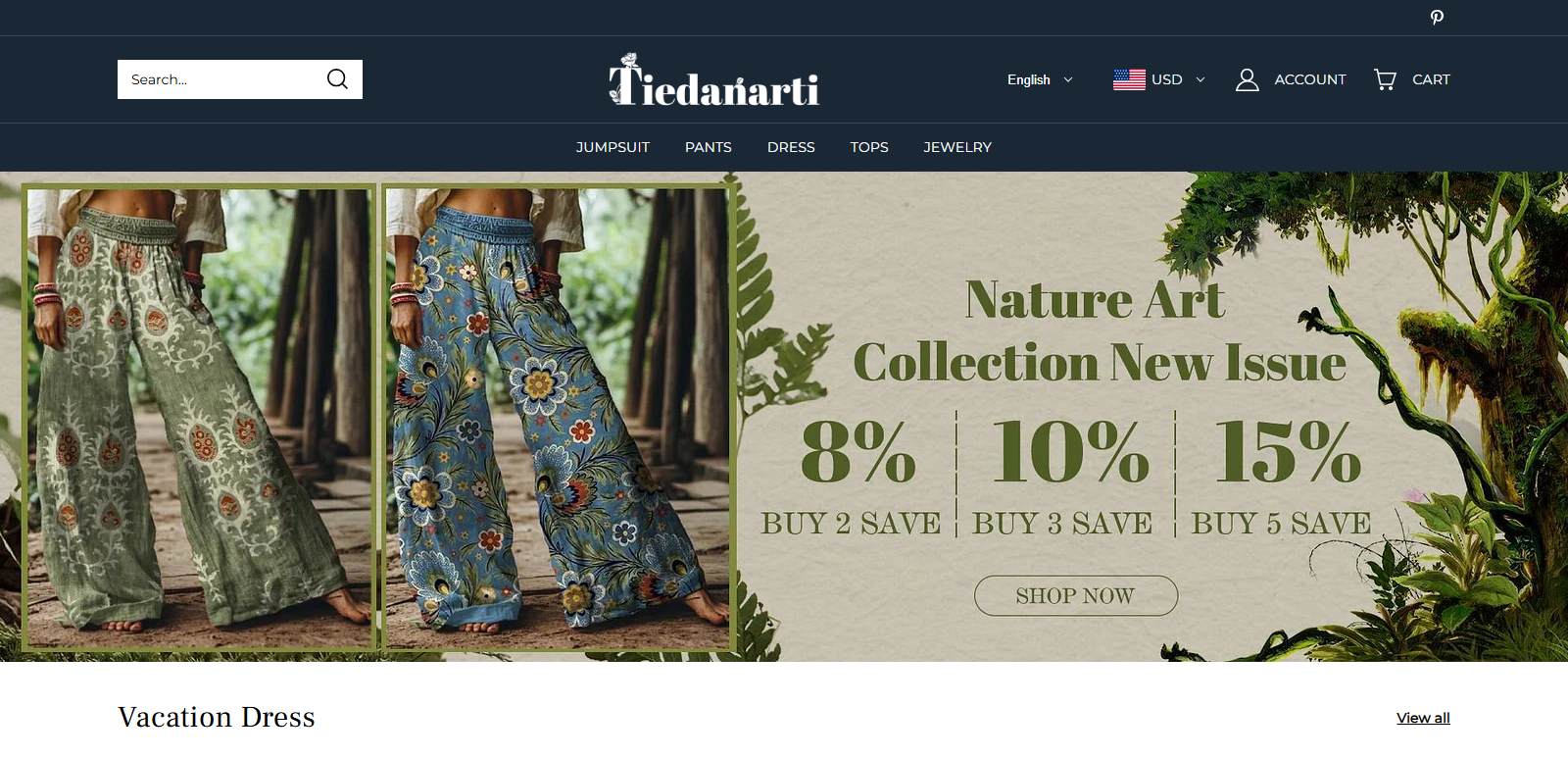Screen dimensions: 1568x758
Task: Expand the English language dropdown
Action: (x=1040, y=79)
